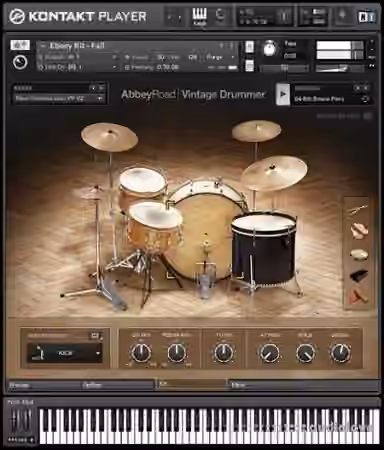This screenshot has width=384, height=450.
Task: Select the black cloth icon in right panel
Action: click(359, 275)
